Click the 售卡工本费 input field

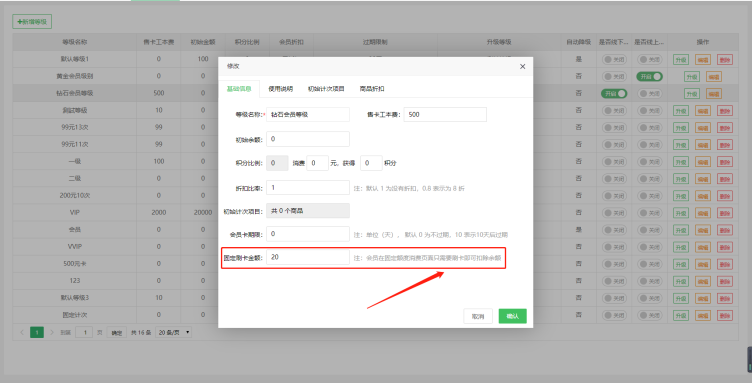click(445, 115)
